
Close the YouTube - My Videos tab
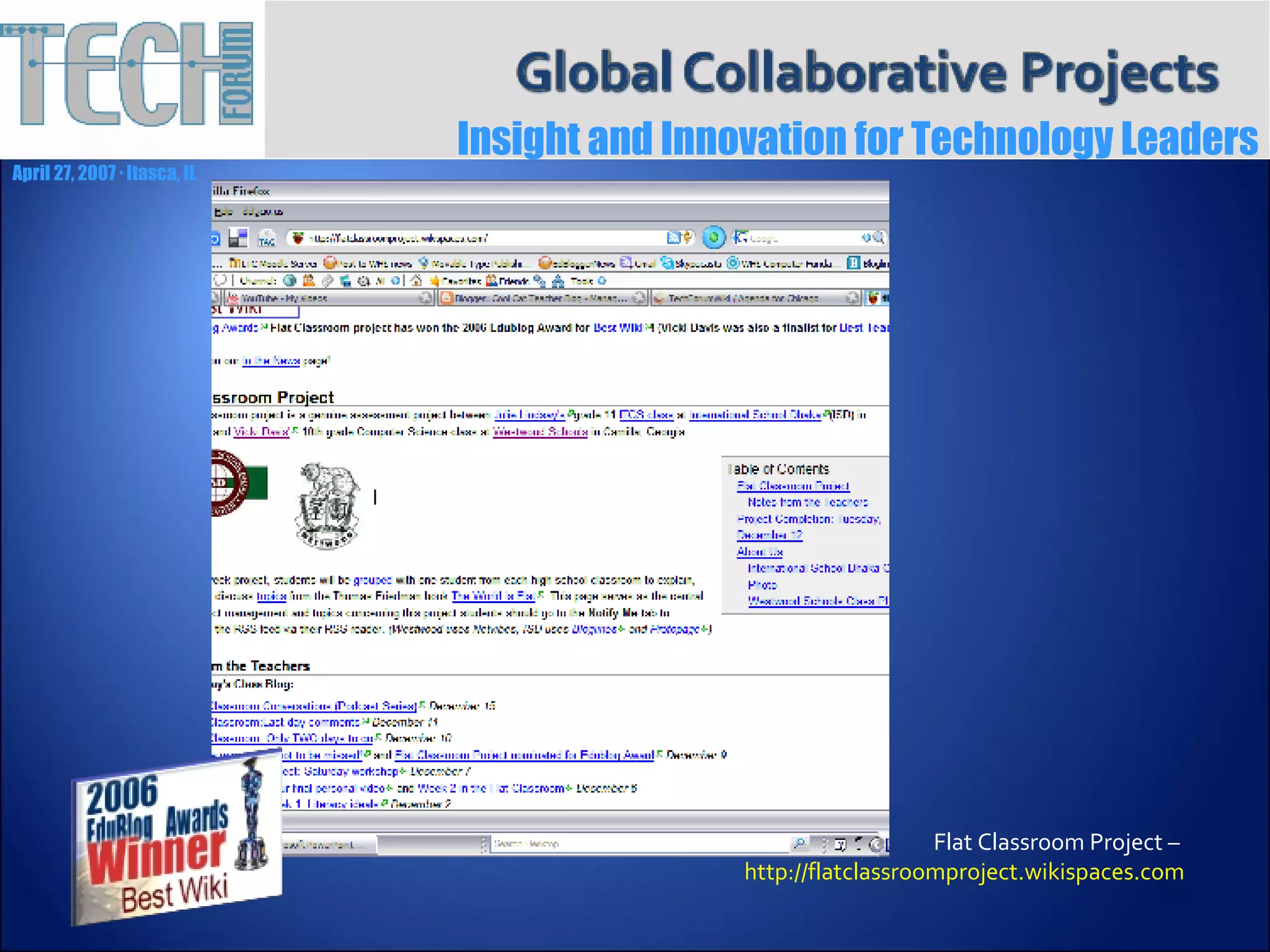pos(425,298)
